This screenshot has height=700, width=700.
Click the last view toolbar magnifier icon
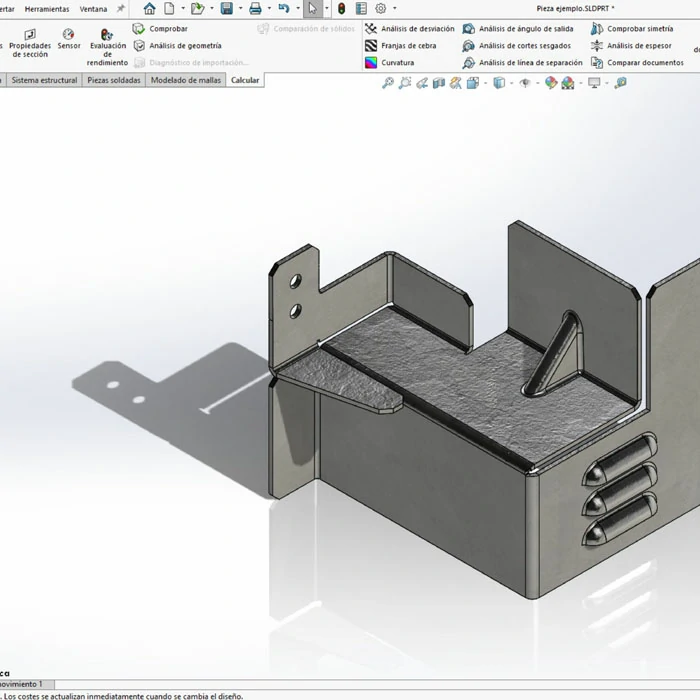point(621,83)
